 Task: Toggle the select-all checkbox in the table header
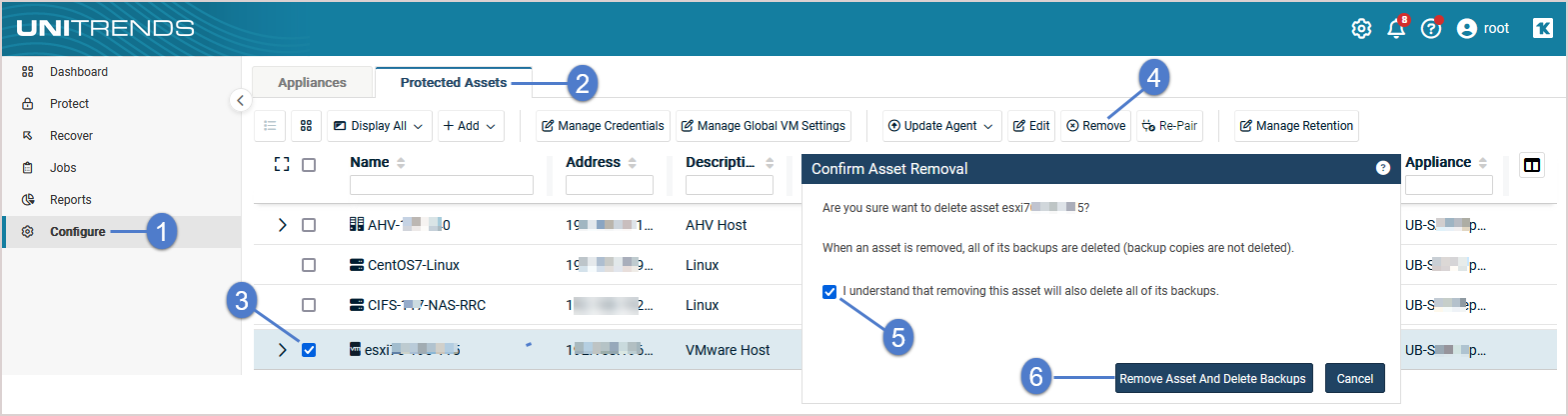click(309, 165)
